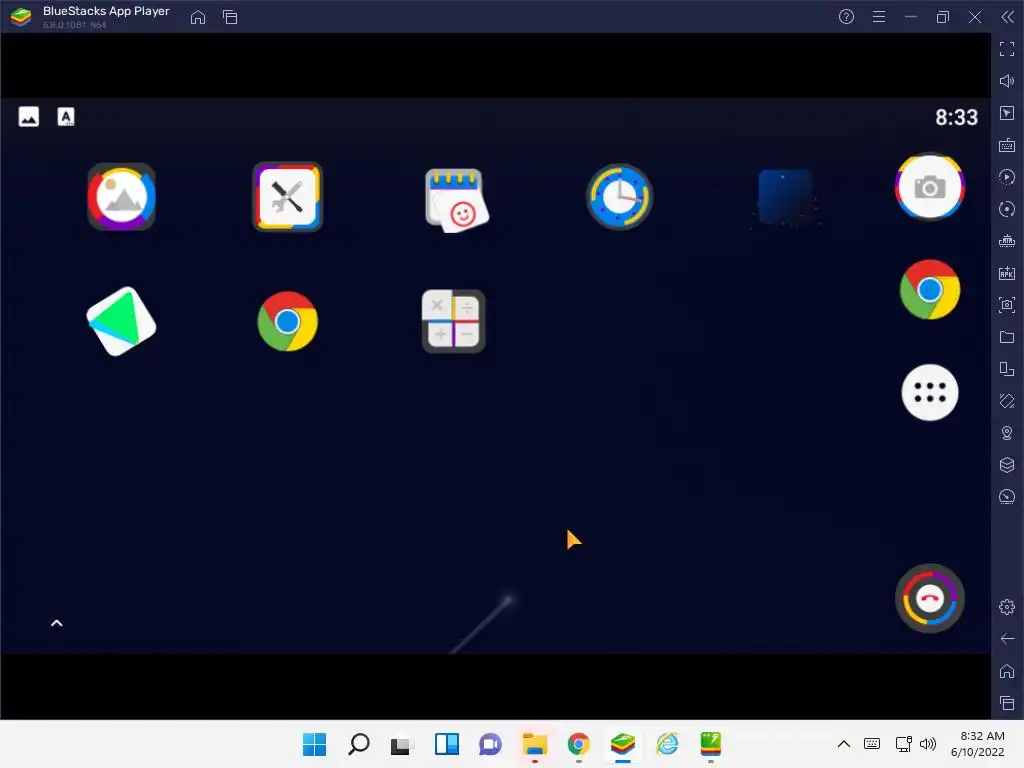Click the sync operations circular icon

pyautogui.click(x=1007, y=209)
